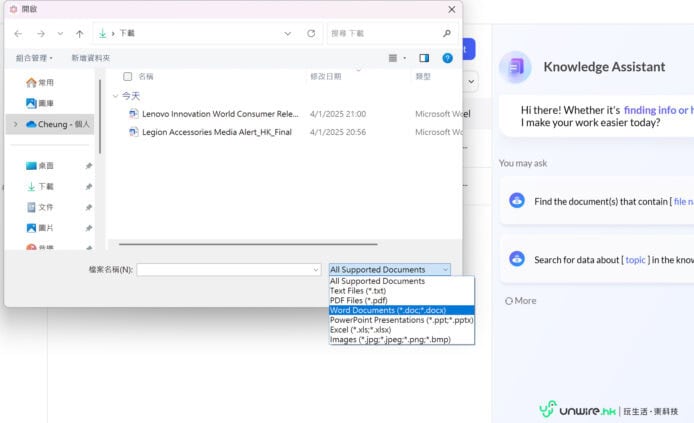Toggle the preview pane icon
The height and width of the screenshot is (423, 694).
[424, 58]
